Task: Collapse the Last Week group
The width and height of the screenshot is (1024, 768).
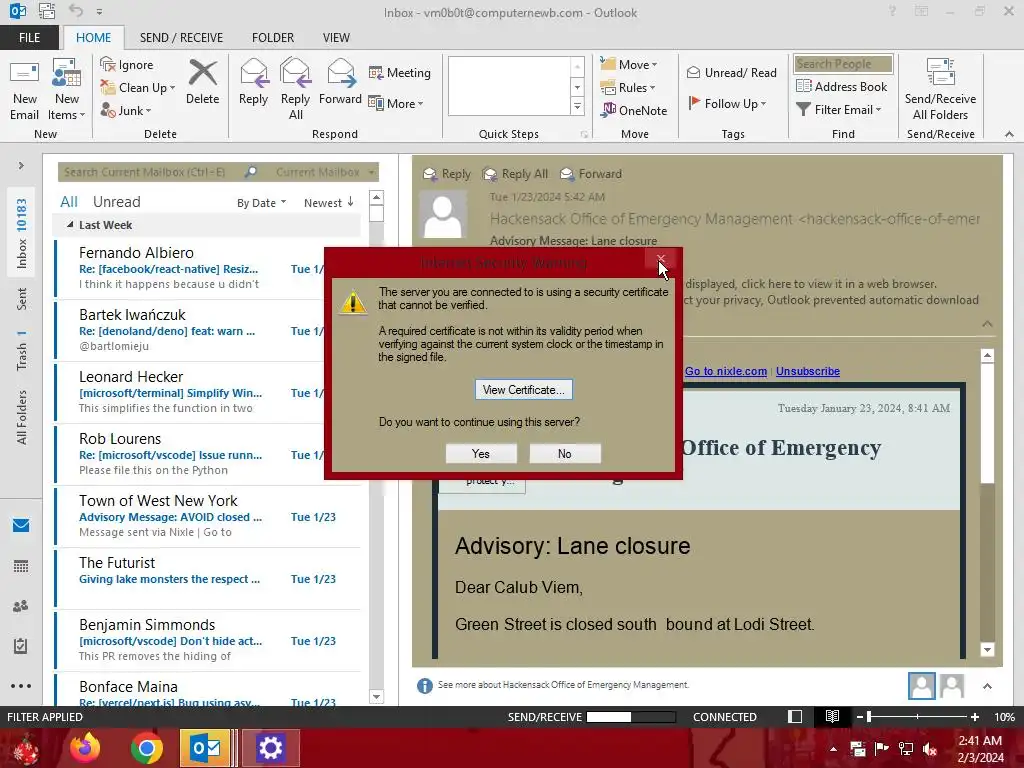Action: 70,225
